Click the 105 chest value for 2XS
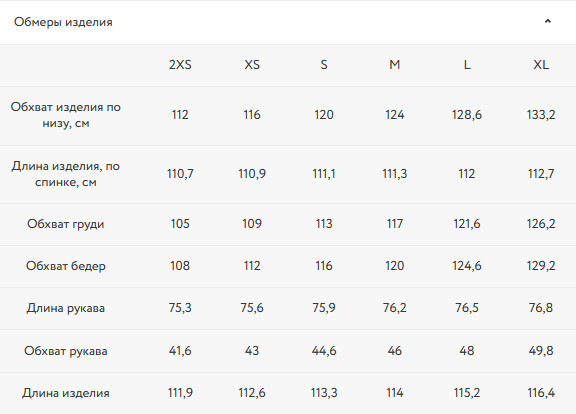The image size is (576, 414). coord(180,224)
